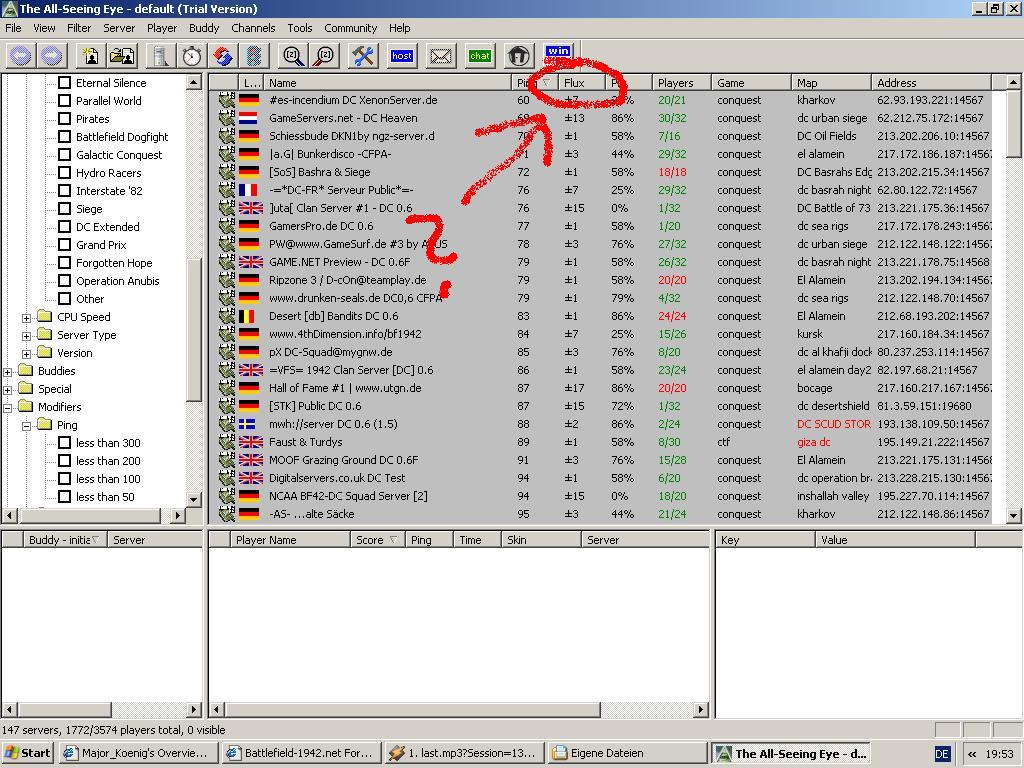
Task: Sort player list by Score column
Action: (377, 540)
